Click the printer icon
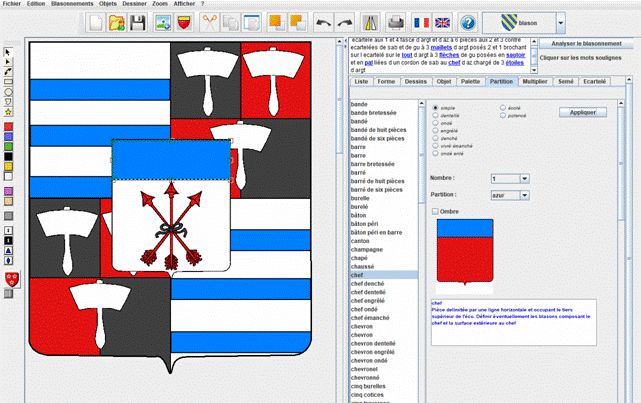This screenshot has width=641, height=403. pos(396,22)
